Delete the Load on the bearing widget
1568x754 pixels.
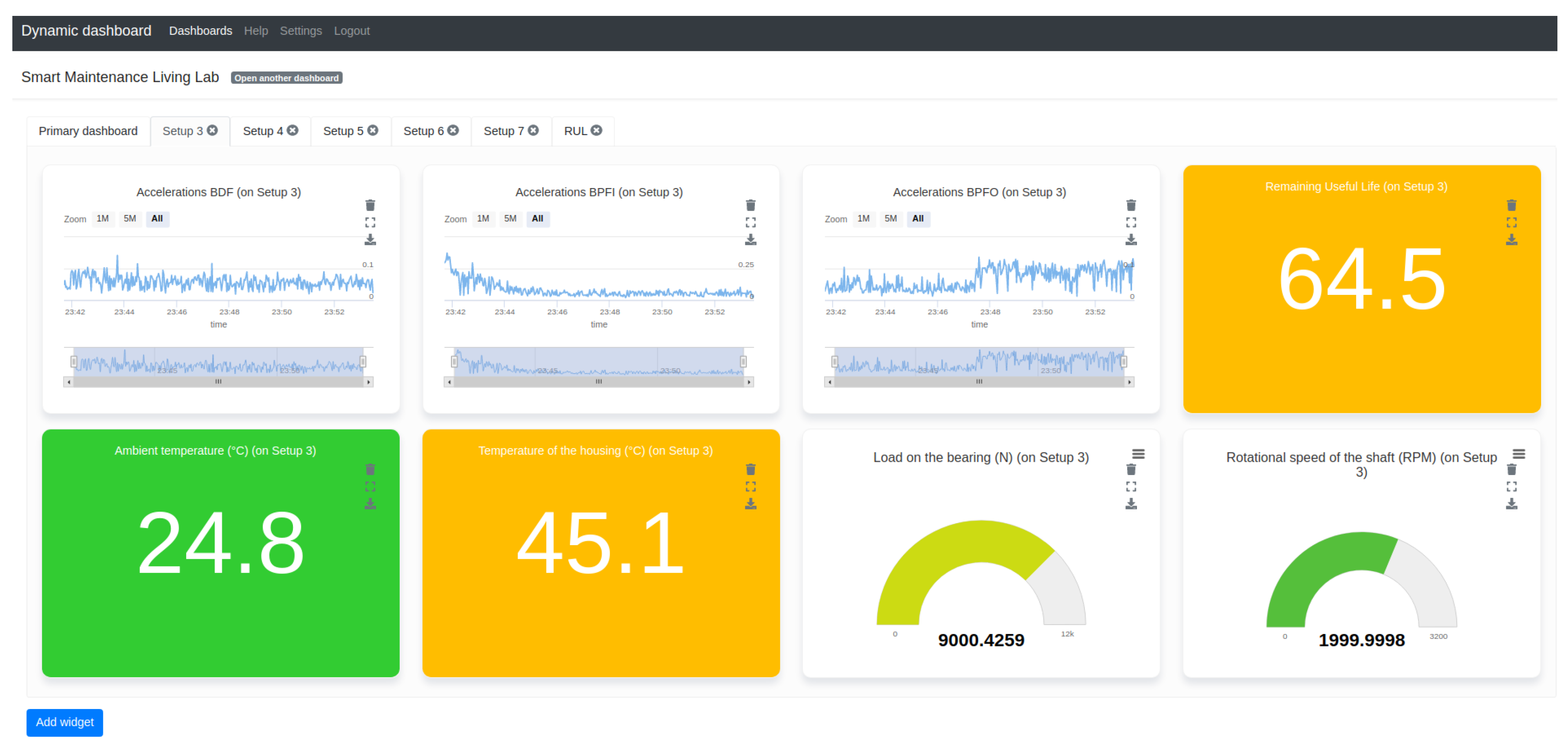[1131, 470]
